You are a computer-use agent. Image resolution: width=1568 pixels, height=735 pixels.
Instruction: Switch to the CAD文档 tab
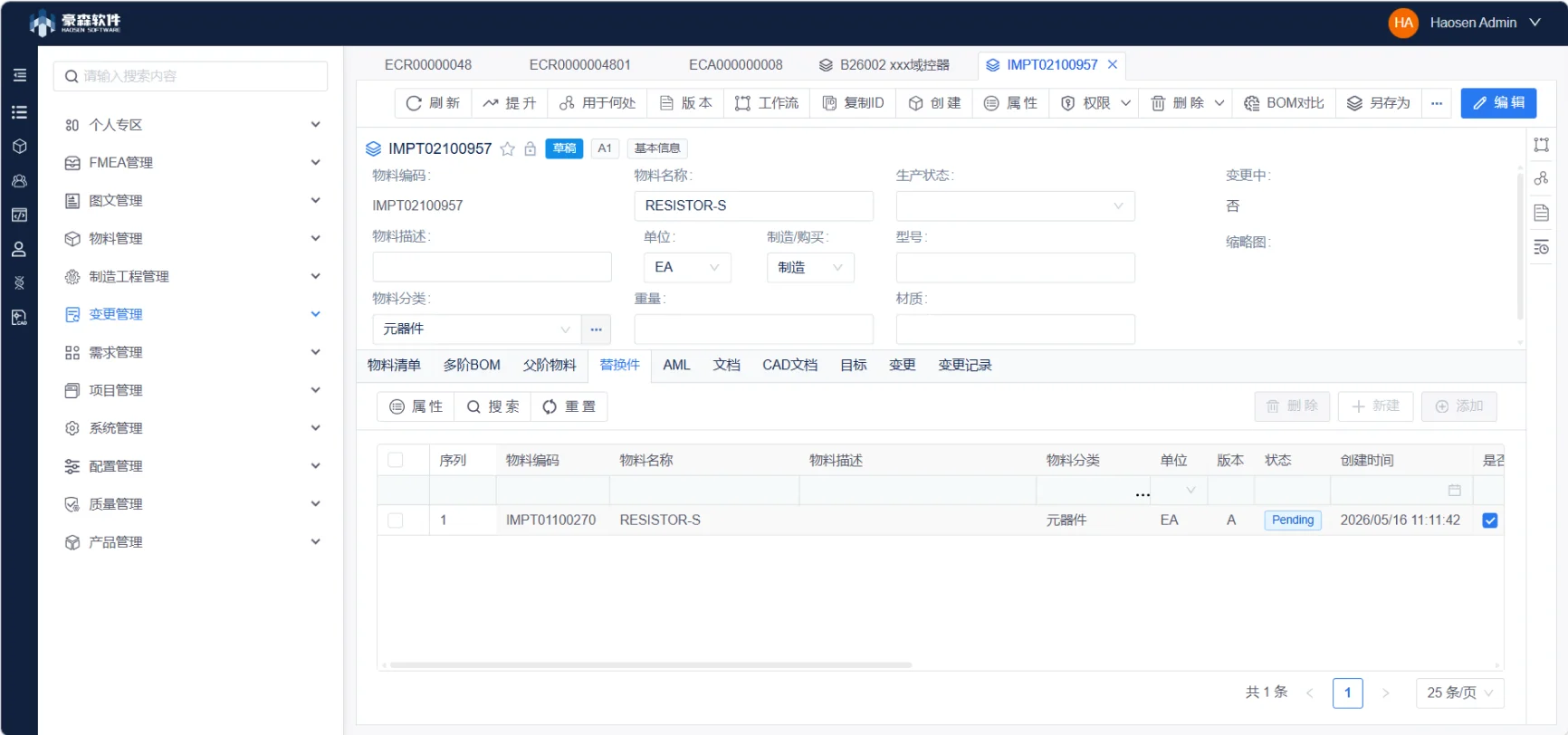pyautogui.click(x=789, y=365)
